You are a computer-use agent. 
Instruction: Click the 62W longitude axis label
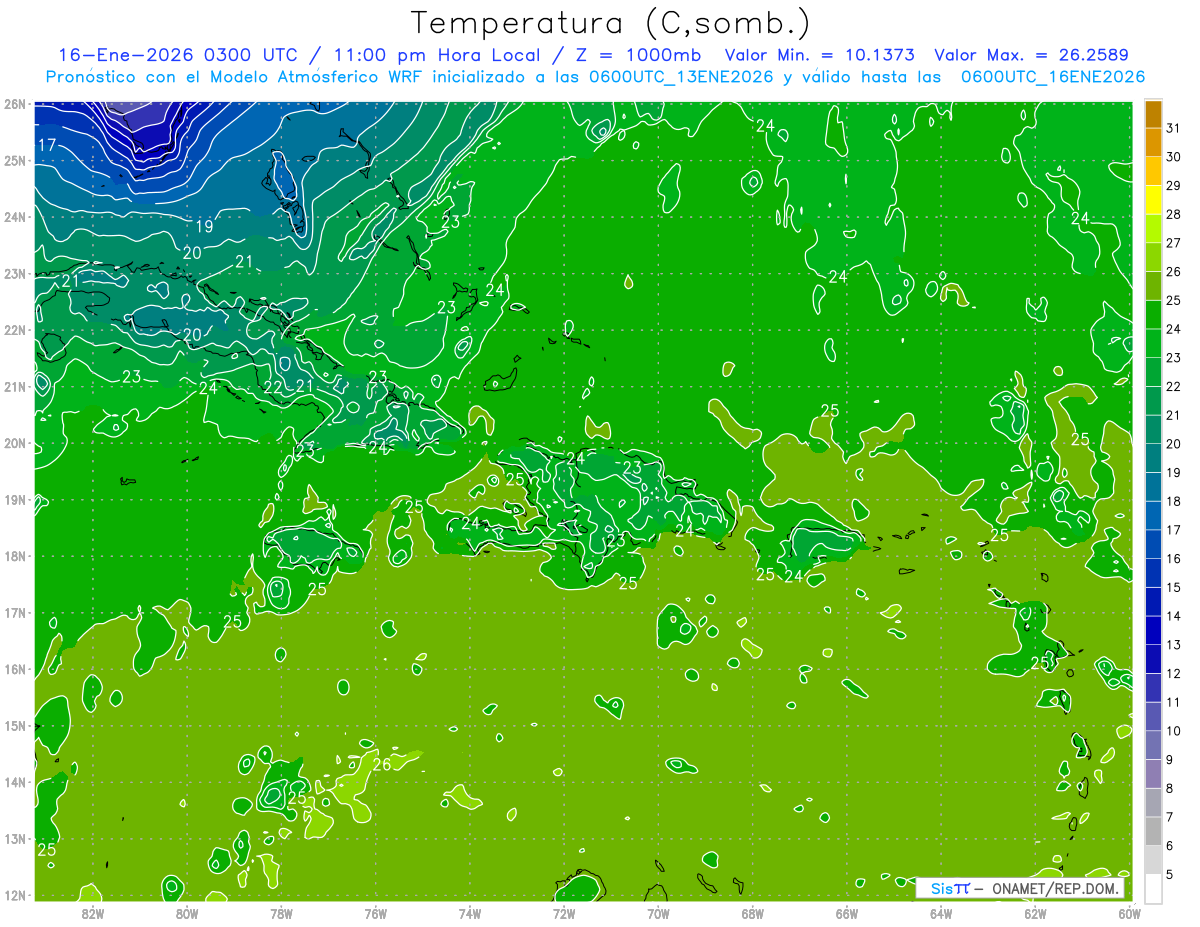coord(1035,912)
